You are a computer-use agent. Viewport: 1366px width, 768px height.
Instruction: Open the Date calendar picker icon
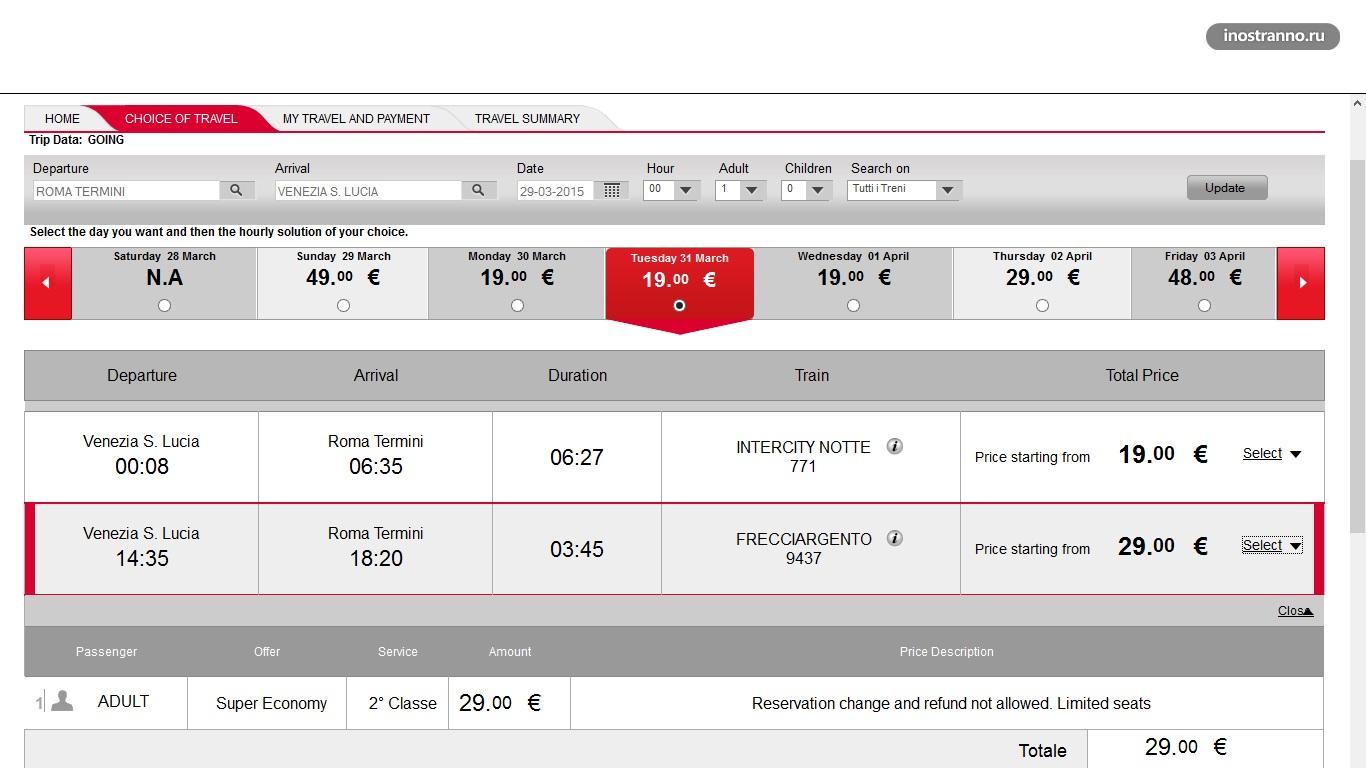pyautogui.click(x=611, y=190)
